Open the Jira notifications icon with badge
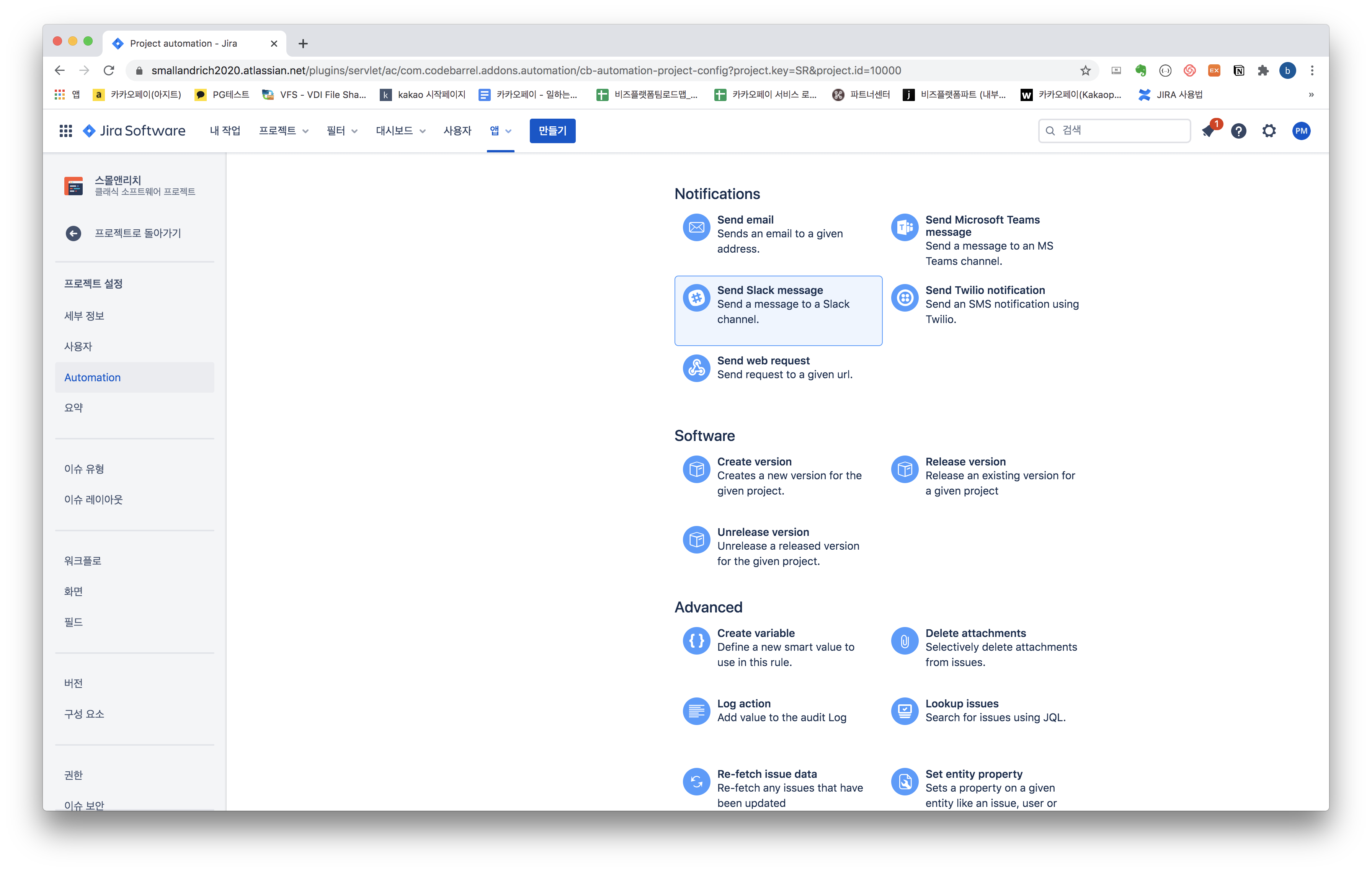 pyautogui.click(x=1207, y=131)
